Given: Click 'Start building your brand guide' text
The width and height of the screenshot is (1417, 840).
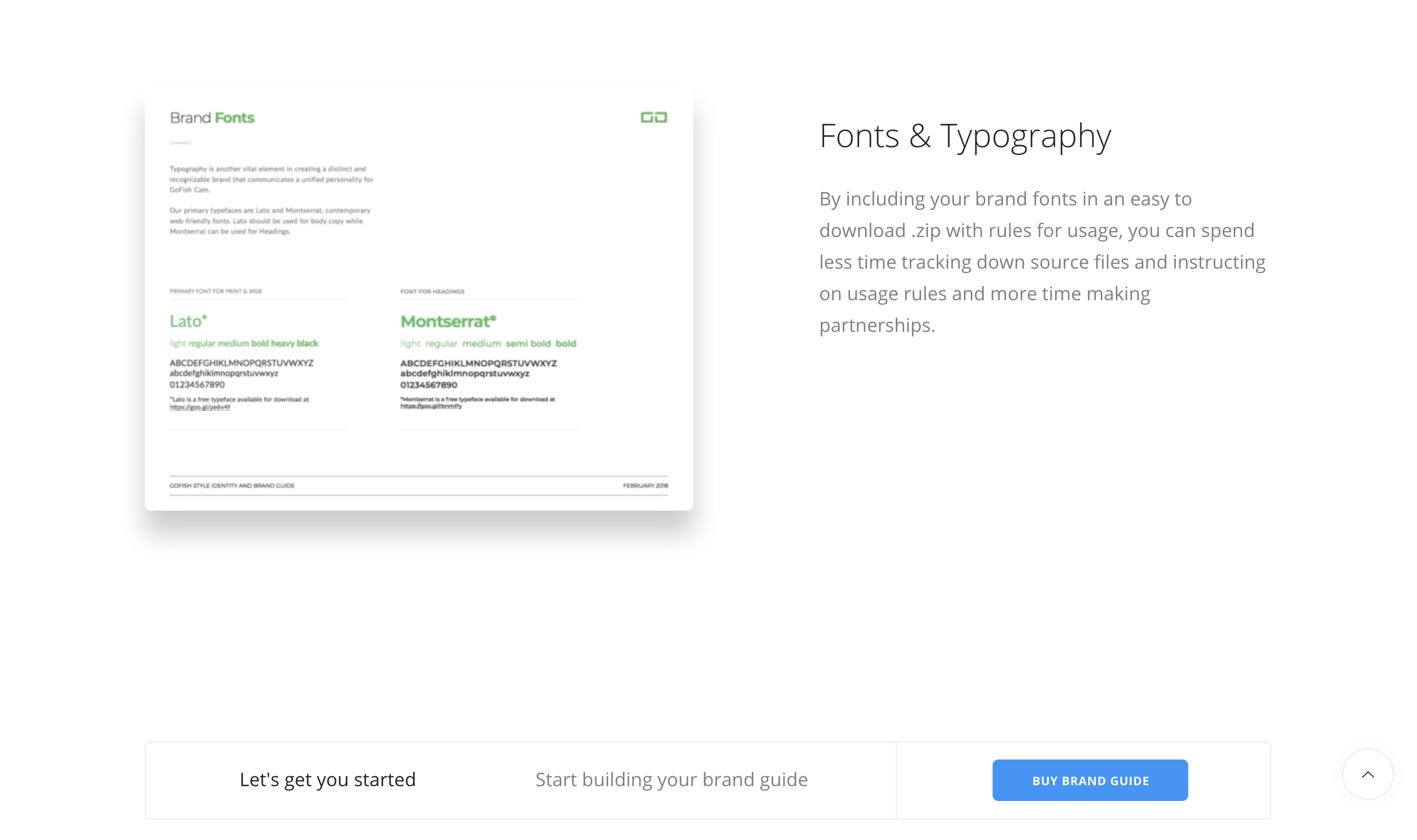Looking at the screenshot, I should (x=671, y=779).
